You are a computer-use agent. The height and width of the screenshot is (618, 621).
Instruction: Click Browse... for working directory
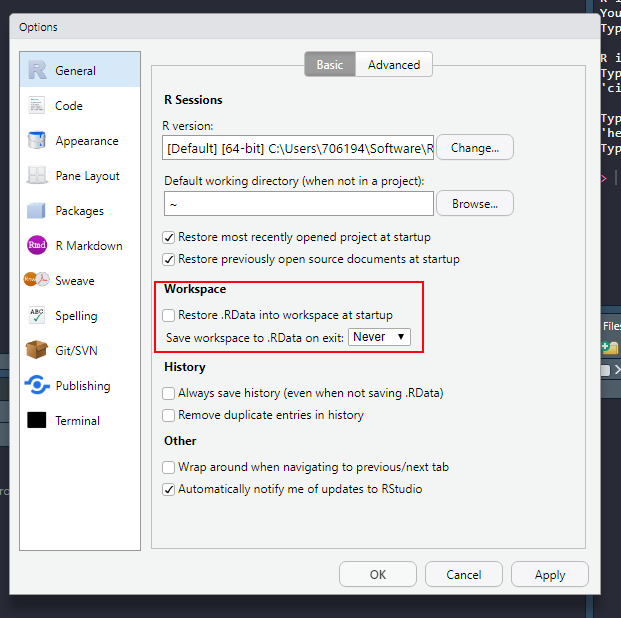coord(475,203)
